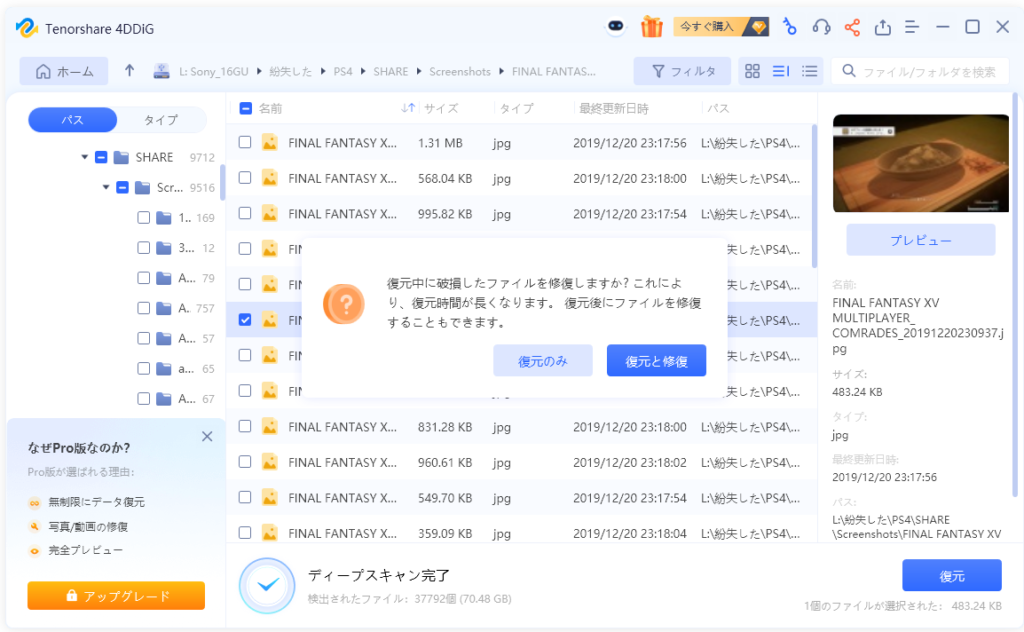Click the up arrow navigation icon
This screenshot has height=632, width=1024.
tap(129, 71)
